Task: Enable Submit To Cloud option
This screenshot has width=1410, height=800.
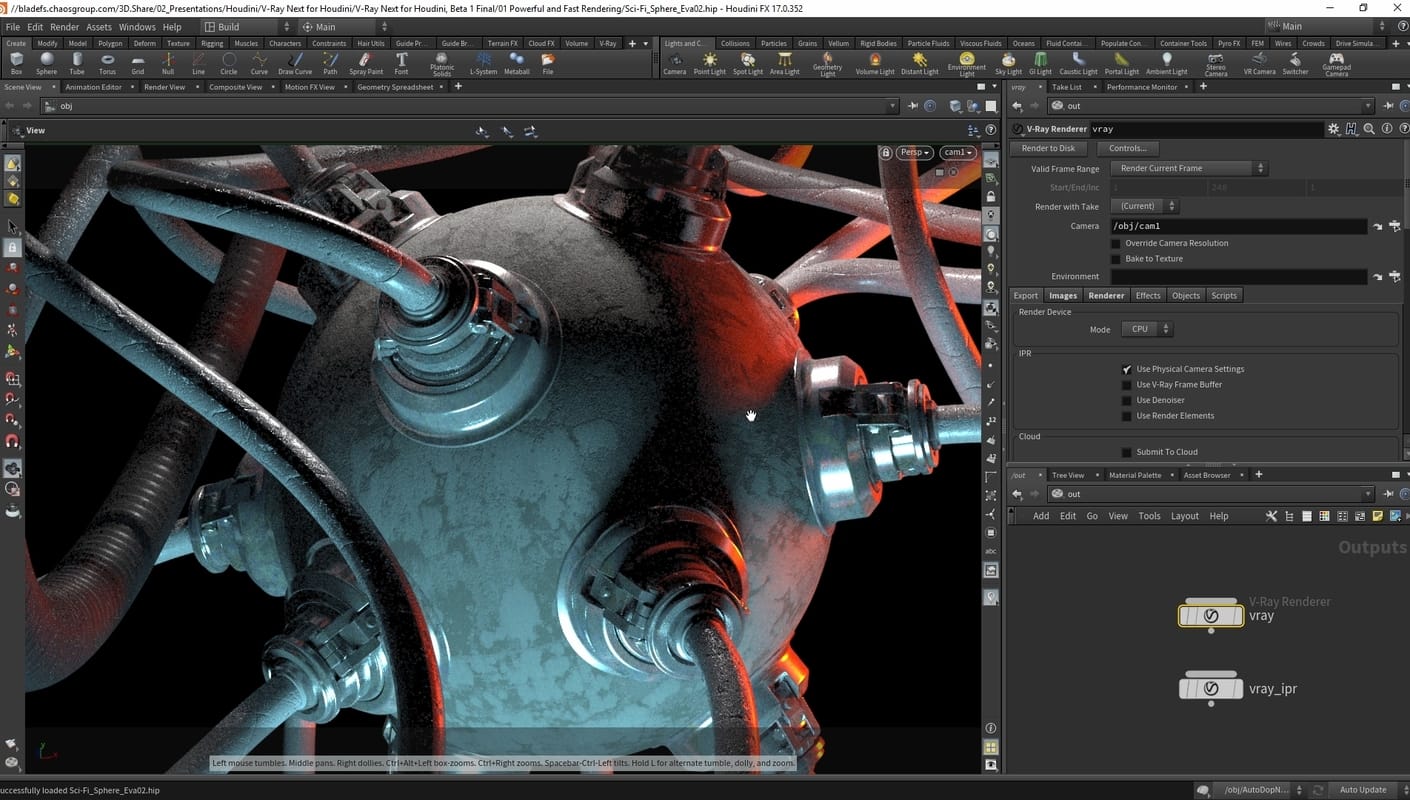Action: tap(1127, 452)
